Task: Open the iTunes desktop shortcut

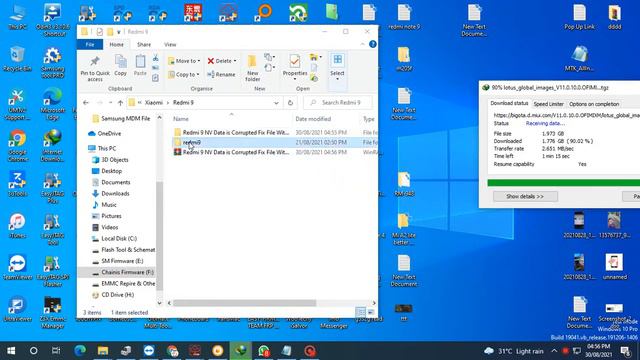Action: point(17,226)
